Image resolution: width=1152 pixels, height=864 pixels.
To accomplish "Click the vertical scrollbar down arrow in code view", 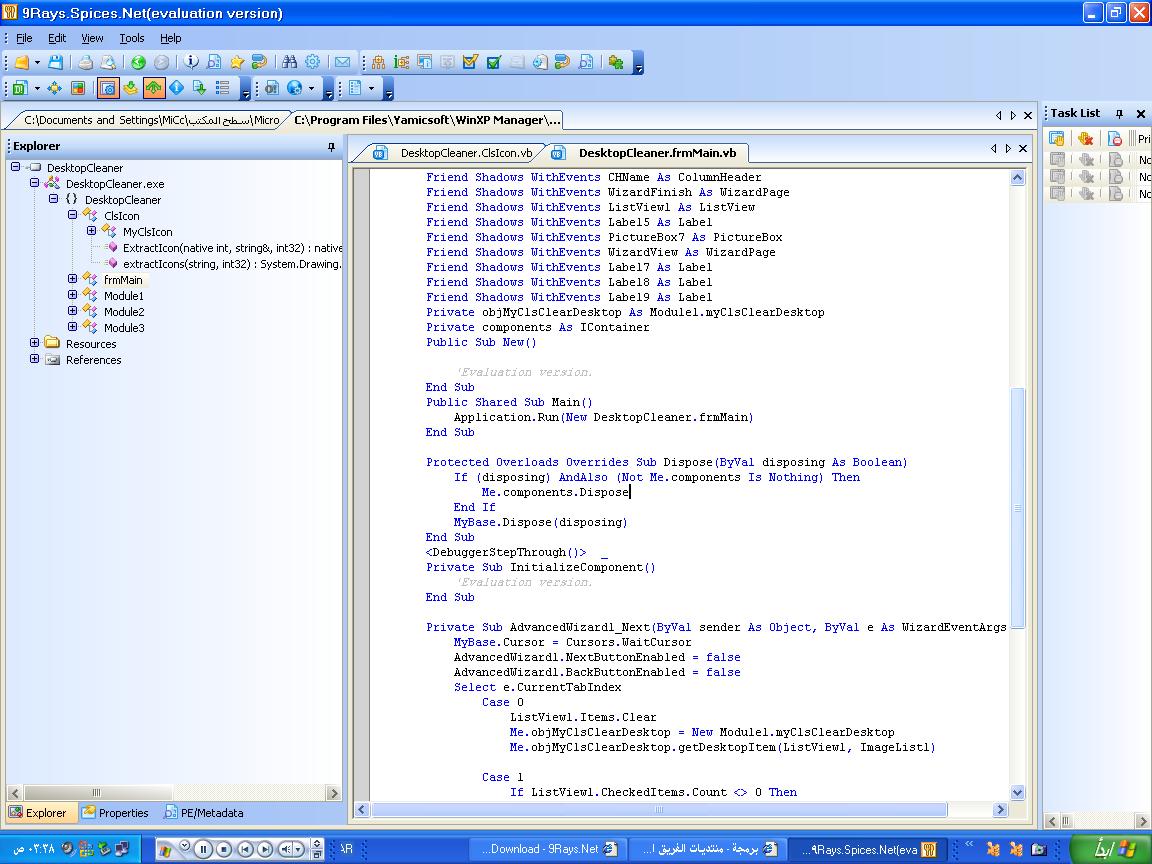I will 1018,792.
